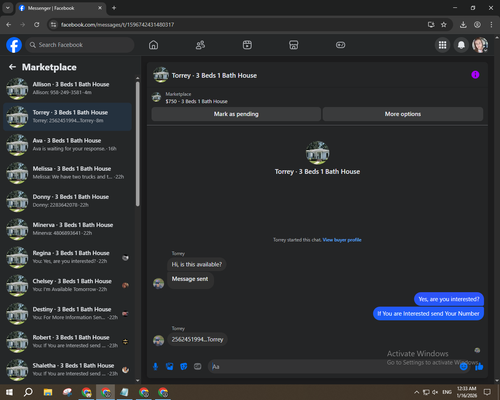Open the browser downloads icon
Screen dimensions: 500x400
point(463,25)
